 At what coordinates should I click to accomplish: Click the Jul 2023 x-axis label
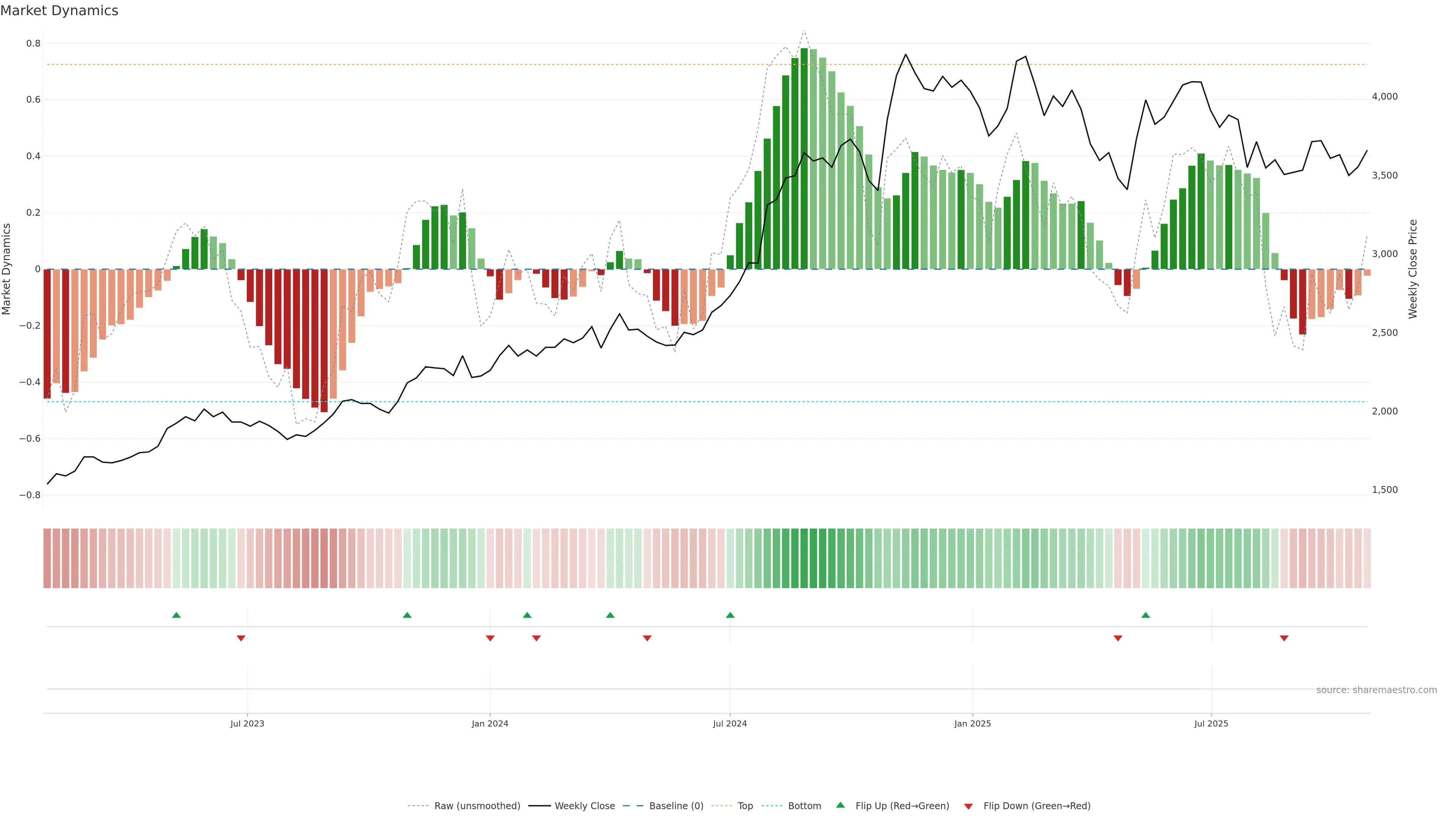tap(247, 723)
